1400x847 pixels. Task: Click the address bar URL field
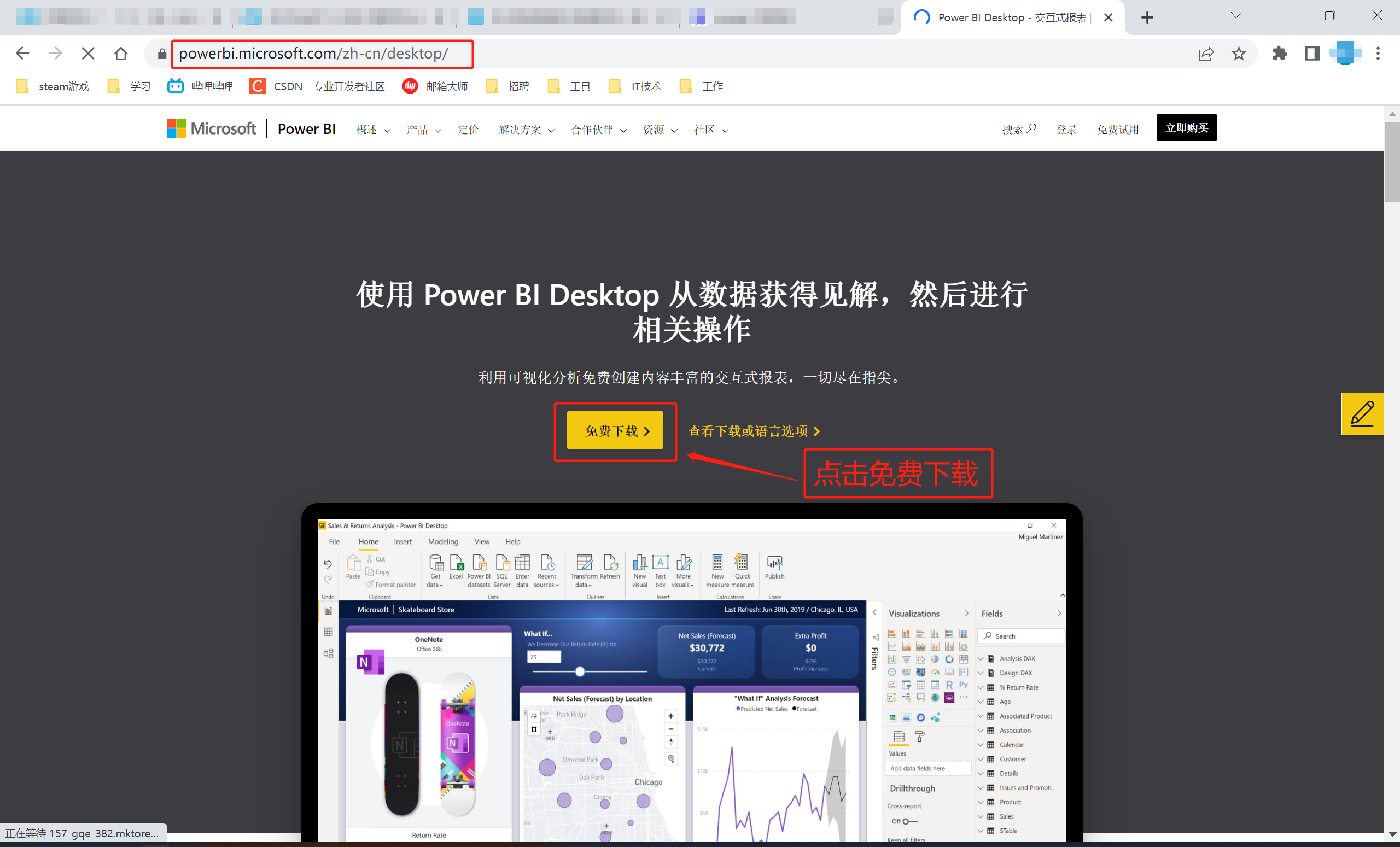314,54
